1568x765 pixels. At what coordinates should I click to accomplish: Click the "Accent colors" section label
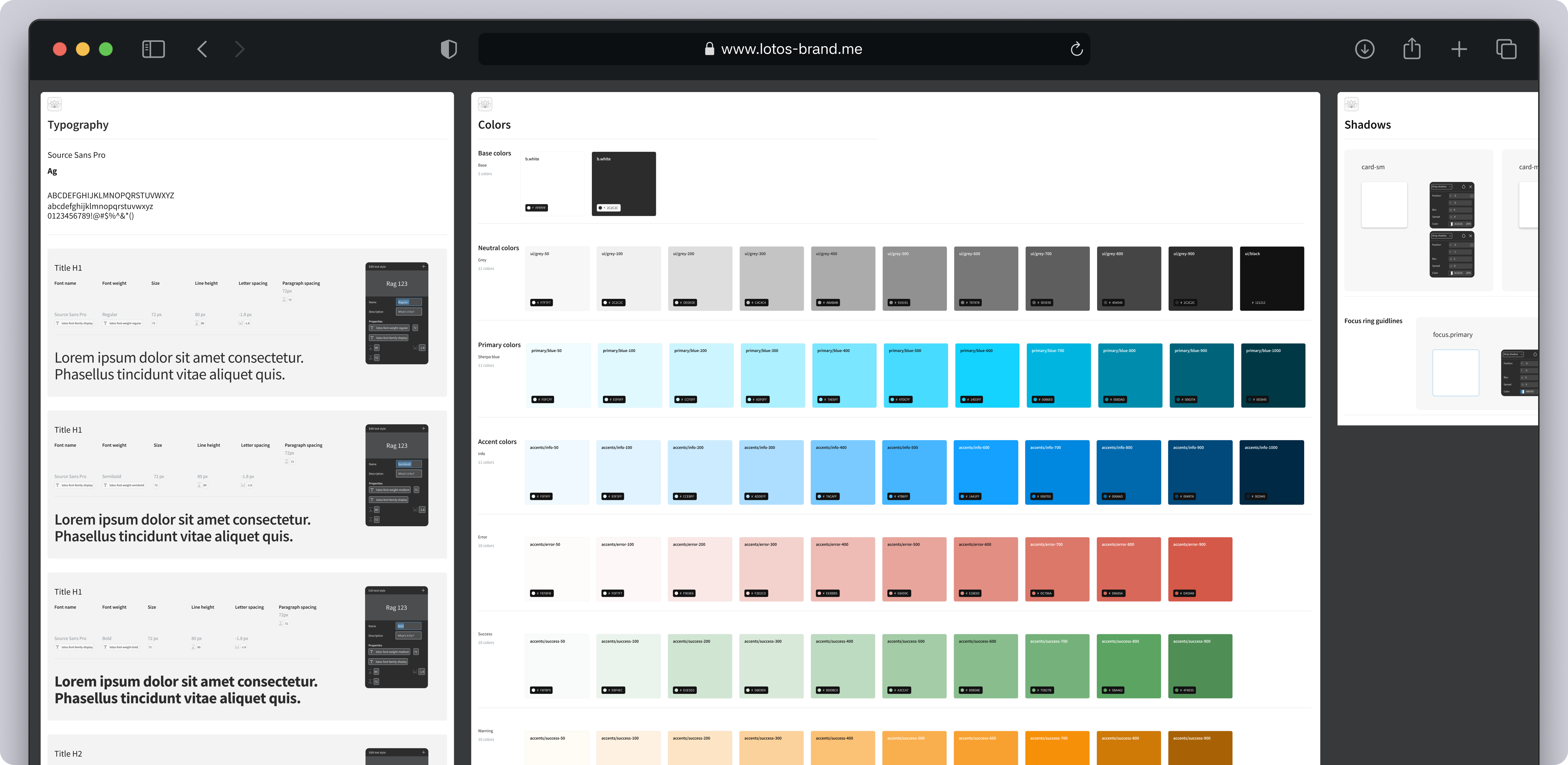pyautogui.click(x=497, y=442)
